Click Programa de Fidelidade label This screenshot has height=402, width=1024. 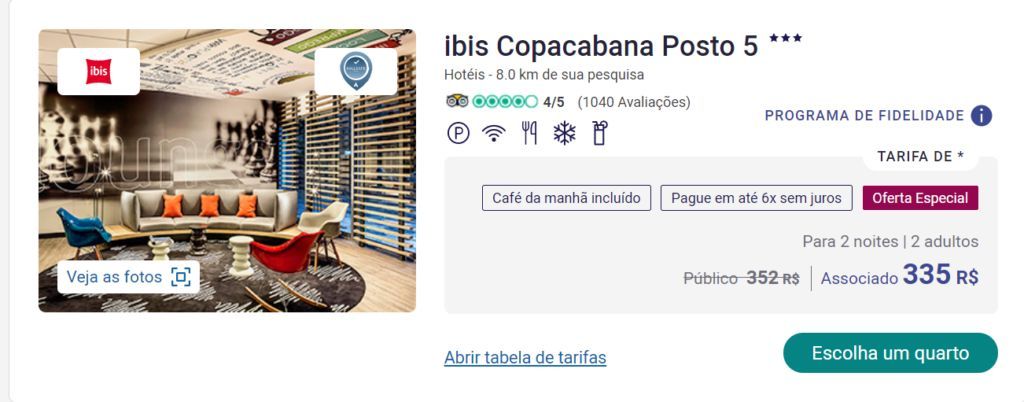865,116
